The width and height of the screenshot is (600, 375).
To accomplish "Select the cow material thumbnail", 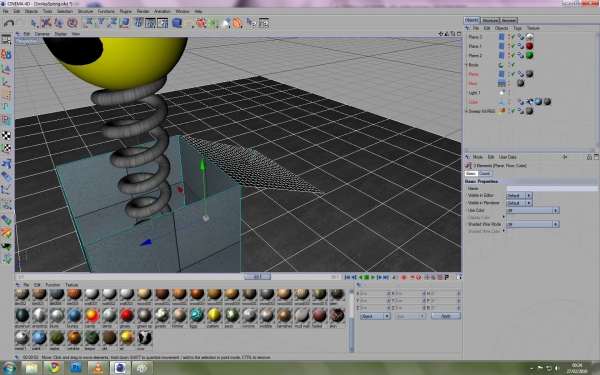I will [x=145, y=338].
